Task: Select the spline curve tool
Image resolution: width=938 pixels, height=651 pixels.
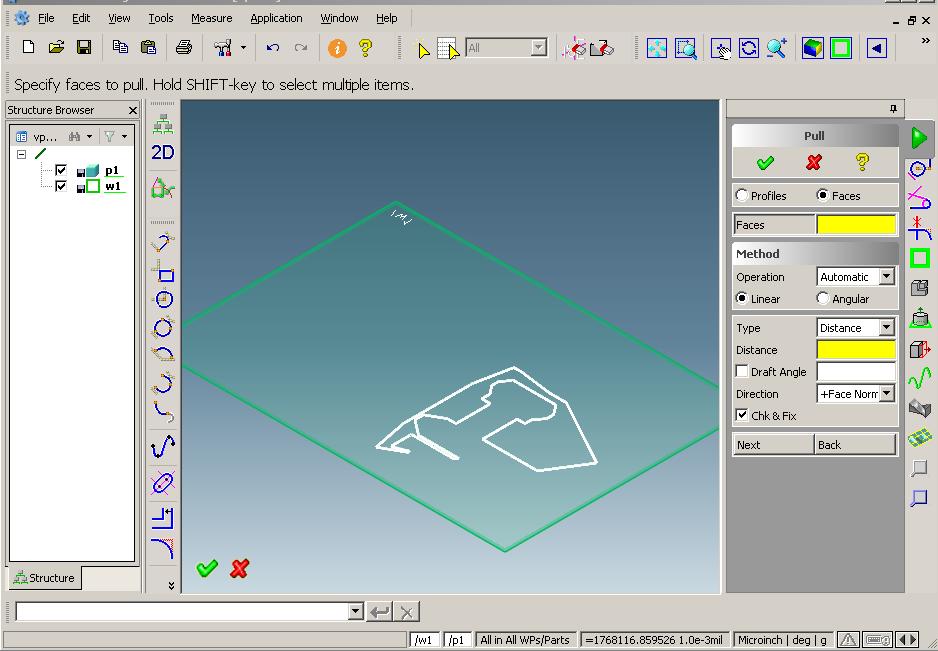Action: [x=163, y=446]
